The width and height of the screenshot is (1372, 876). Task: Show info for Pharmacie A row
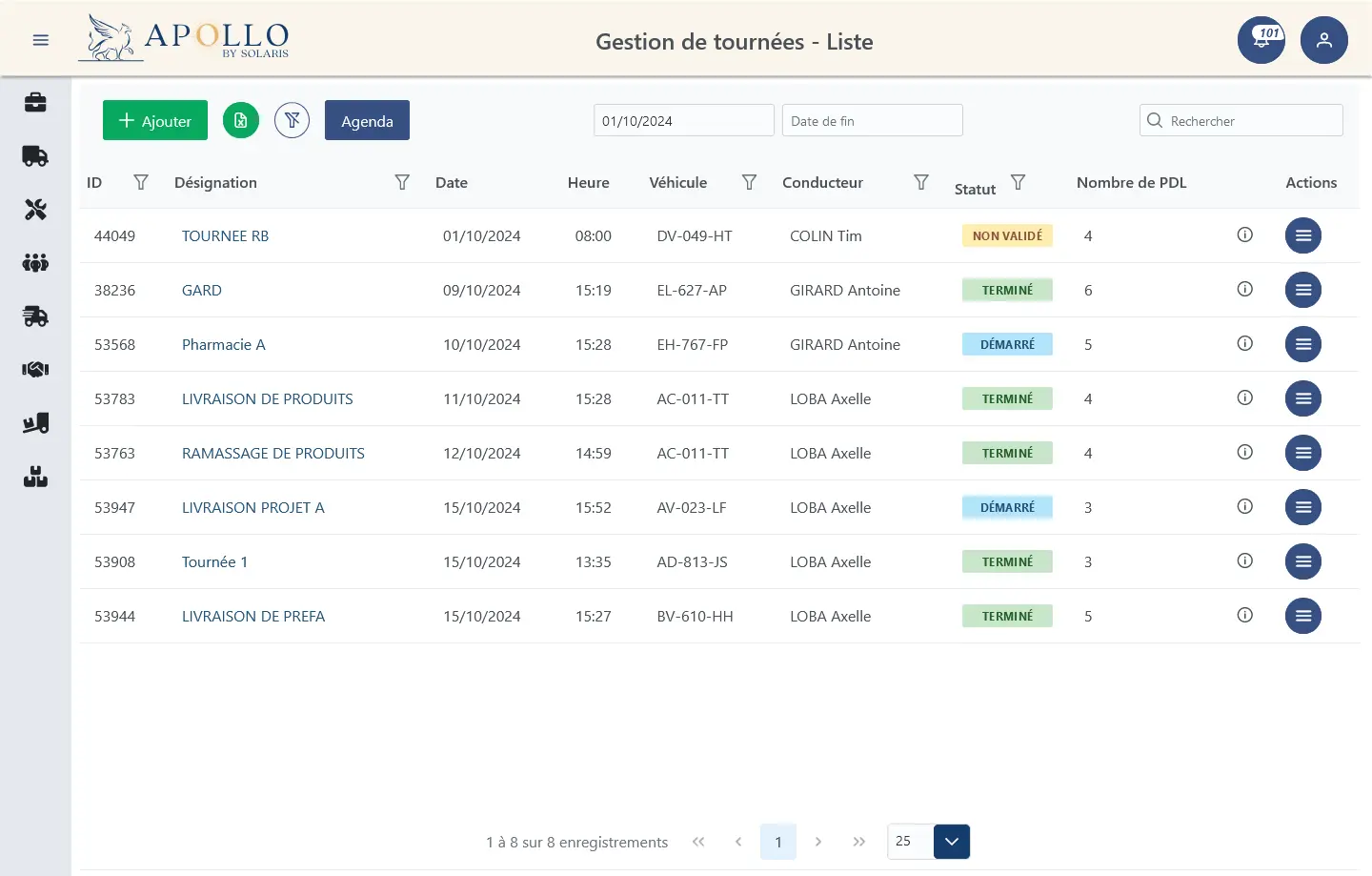click(1244, 343)
